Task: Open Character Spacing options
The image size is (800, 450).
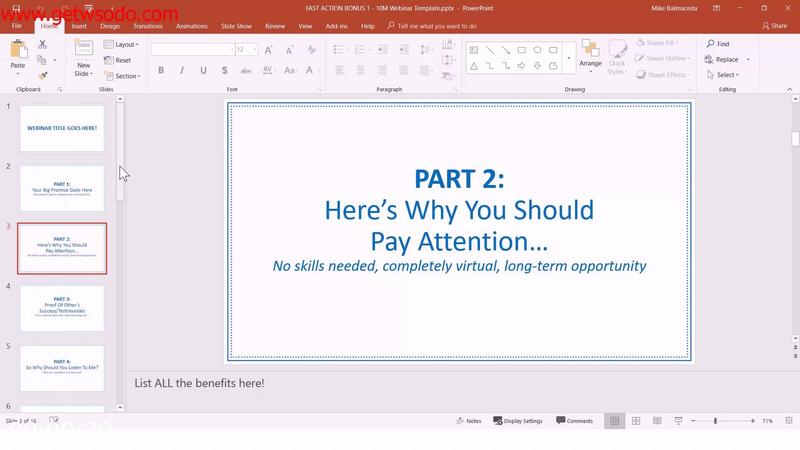Action: click(x=268, y=70)
